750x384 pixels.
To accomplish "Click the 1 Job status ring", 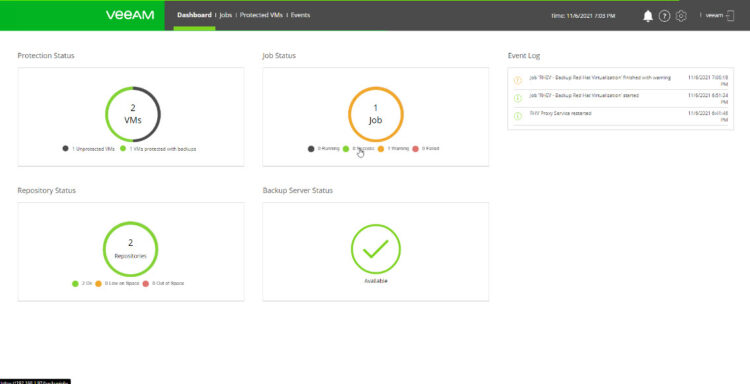I will pos(375,114).
